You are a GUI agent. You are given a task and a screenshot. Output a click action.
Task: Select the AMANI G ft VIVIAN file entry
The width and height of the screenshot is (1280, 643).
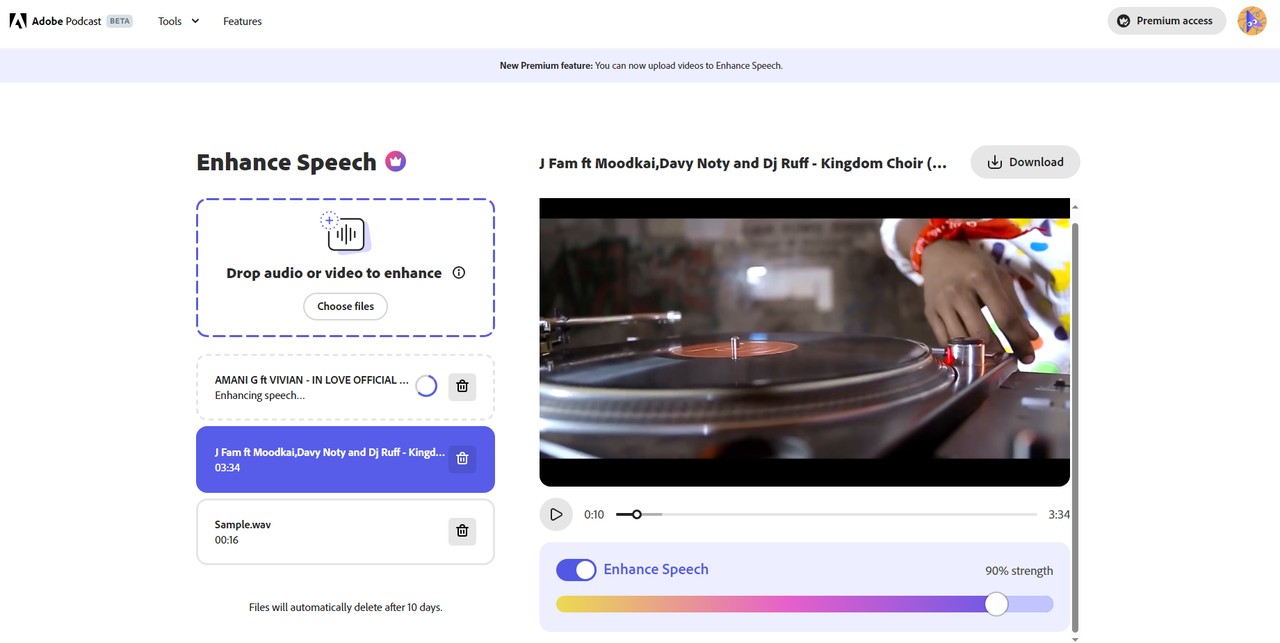coord(345,387)
